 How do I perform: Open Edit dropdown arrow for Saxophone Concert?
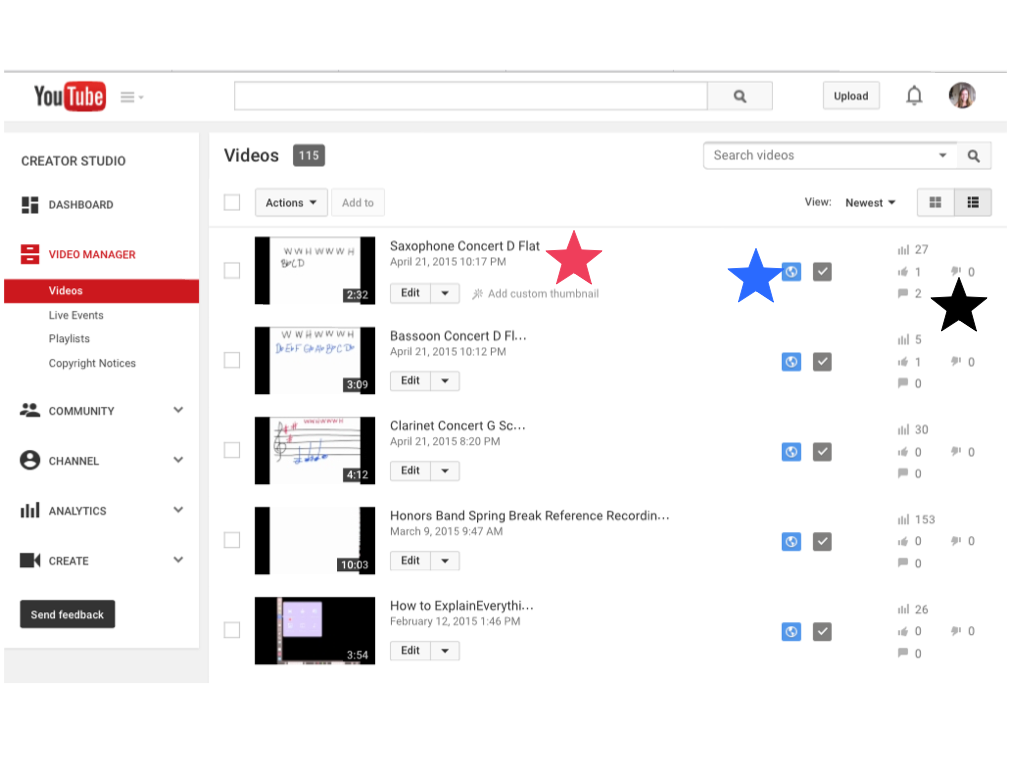(x=445, y=293)
